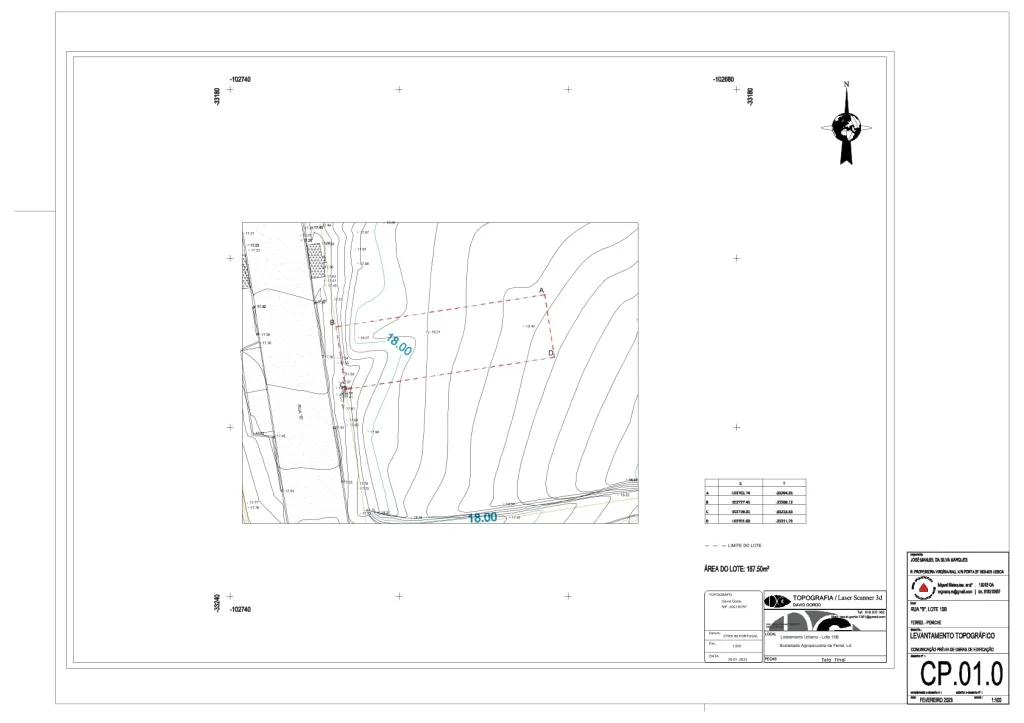
Task: Click row D in the coordinate table
Action: [x=755, y=521]
